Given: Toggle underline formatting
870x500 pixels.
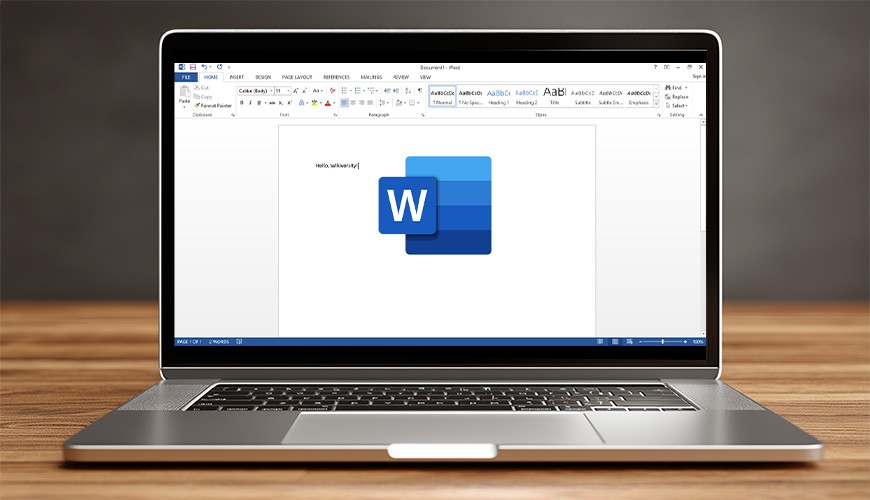Looking at the screenshot, I should point(259,103).
